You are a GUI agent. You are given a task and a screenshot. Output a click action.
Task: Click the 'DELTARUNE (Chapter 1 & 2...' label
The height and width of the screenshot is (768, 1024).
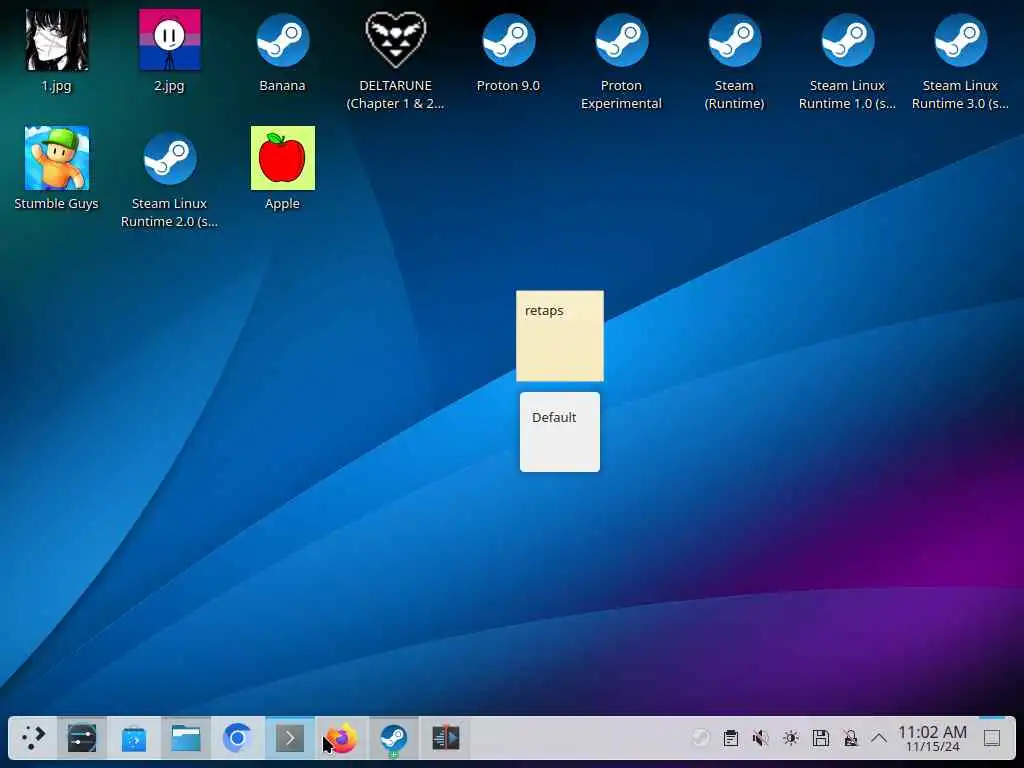tap(395, 95)
